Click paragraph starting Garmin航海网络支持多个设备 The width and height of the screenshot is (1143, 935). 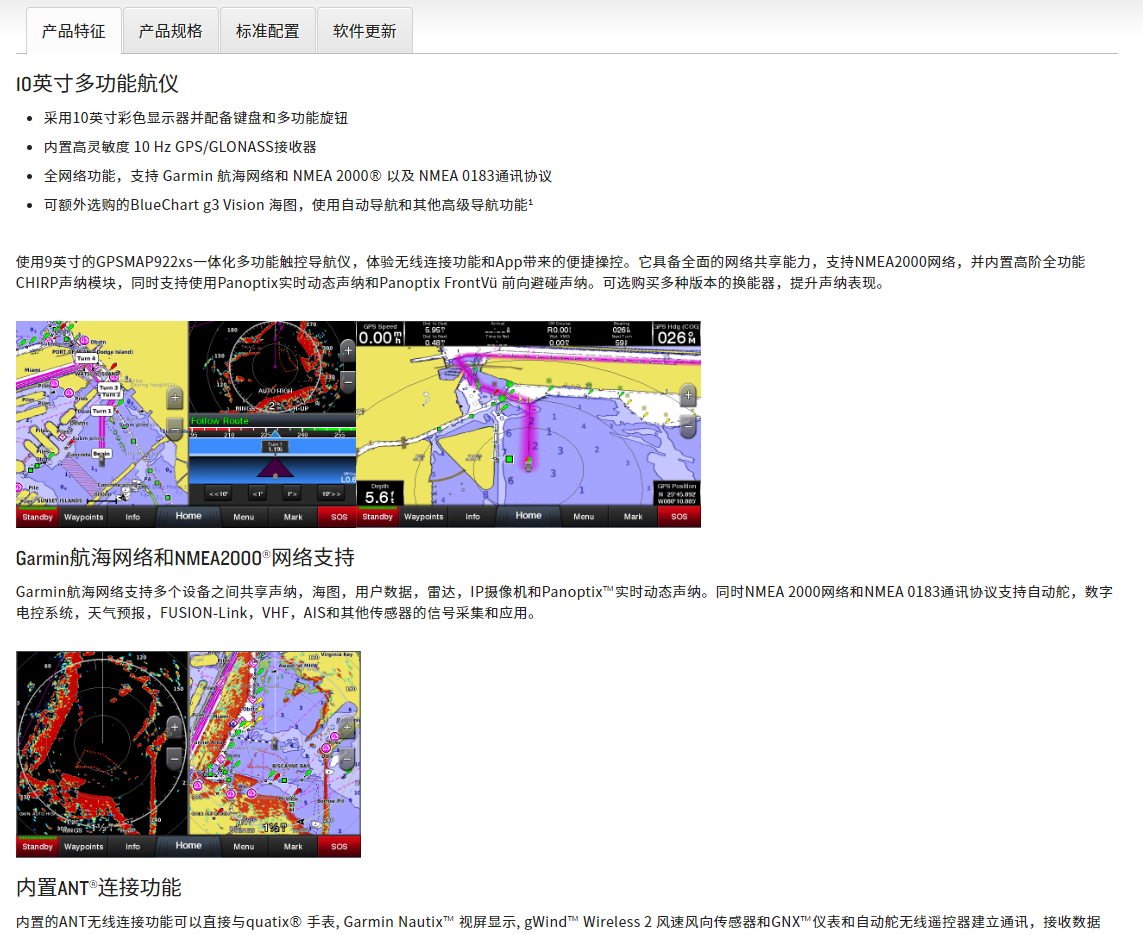564,602
